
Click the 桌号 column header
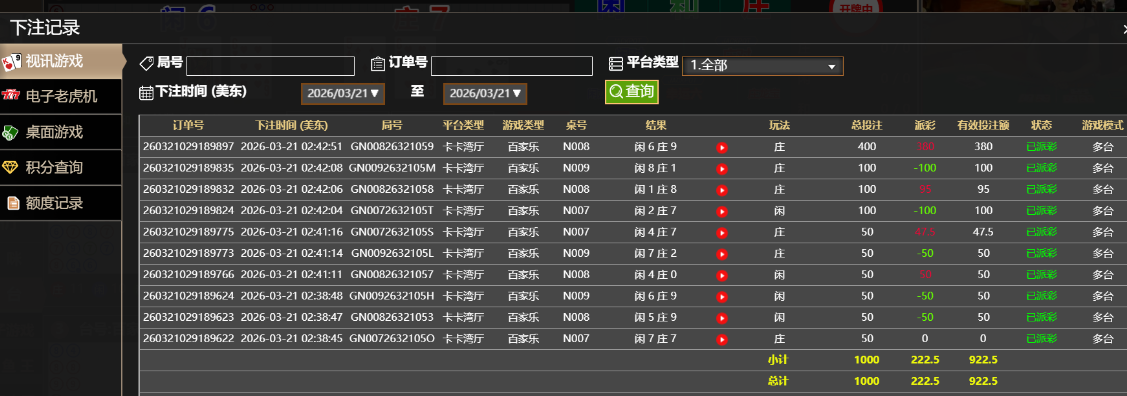coord(576,125)
